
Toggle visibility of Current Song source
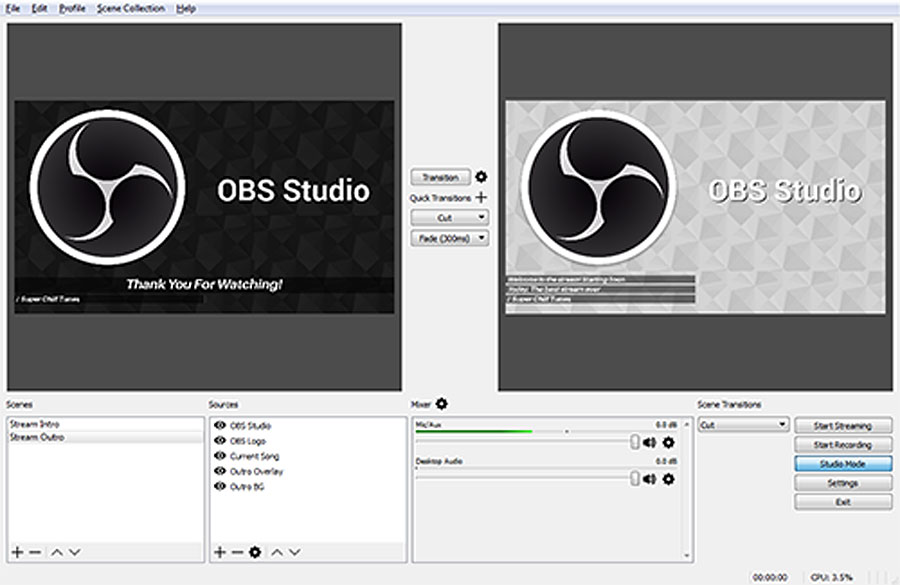pos(220,455)
